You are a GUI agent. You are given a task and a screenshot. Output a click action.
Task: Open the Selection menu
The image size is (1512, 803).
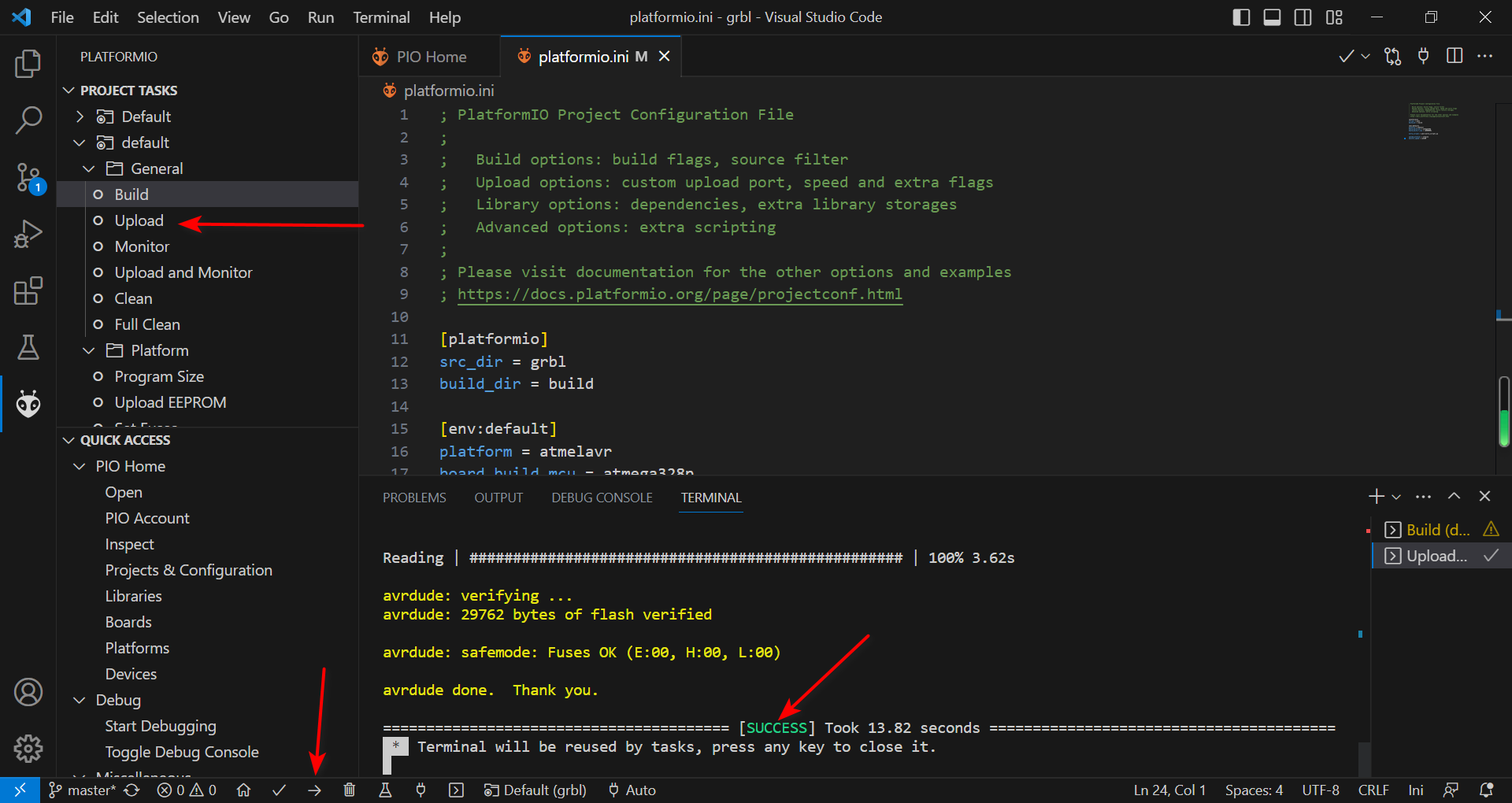[168, 17]
